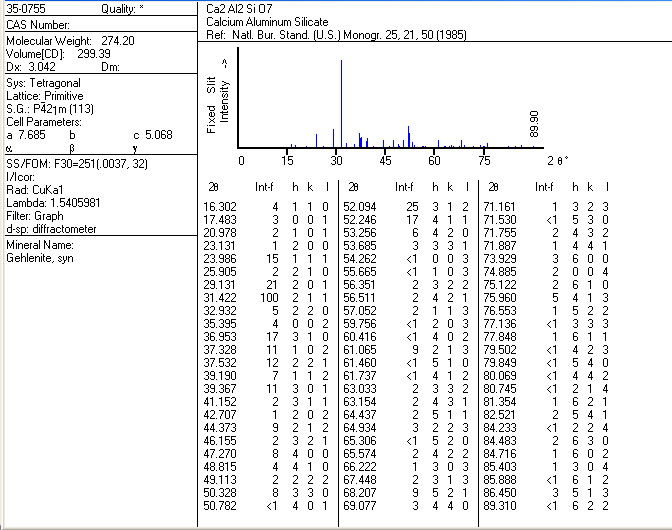
Task: Select the row with 2θ 52.246
Action: [x=406, y=220]
